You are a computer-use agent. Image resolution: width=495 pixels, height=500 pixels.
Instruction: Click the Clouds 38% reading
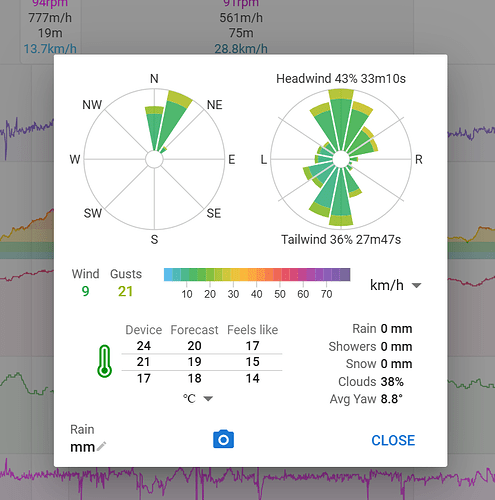coord(371,381)
